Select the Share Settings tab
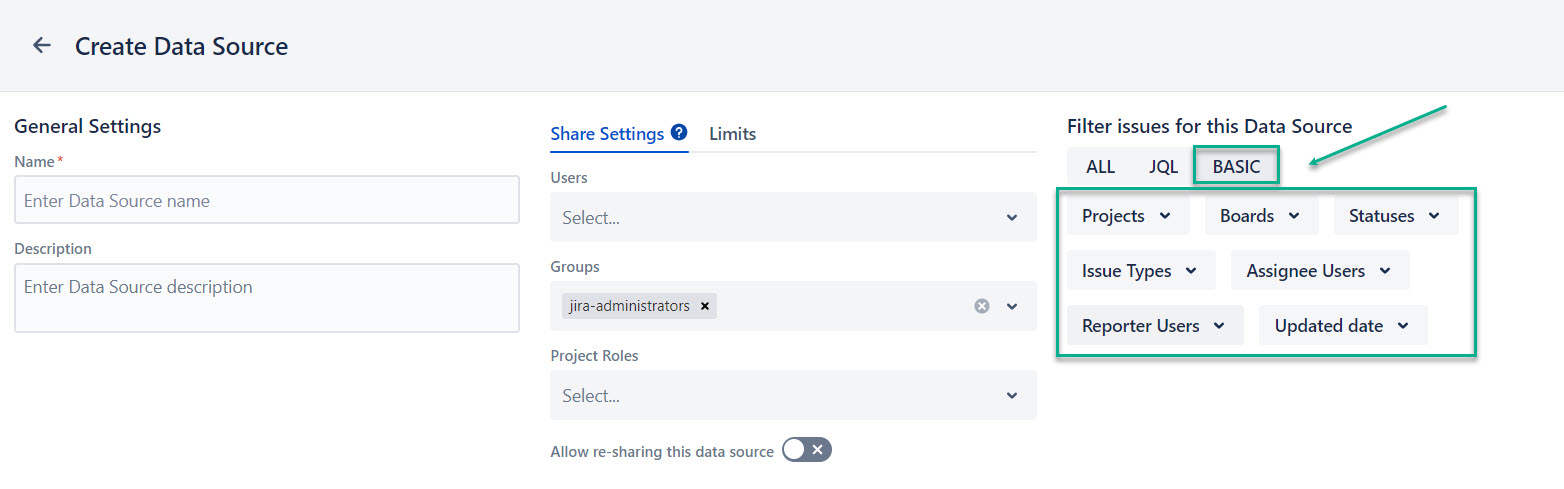This screenshot has height=489, width=1564. tap(607, 134)
